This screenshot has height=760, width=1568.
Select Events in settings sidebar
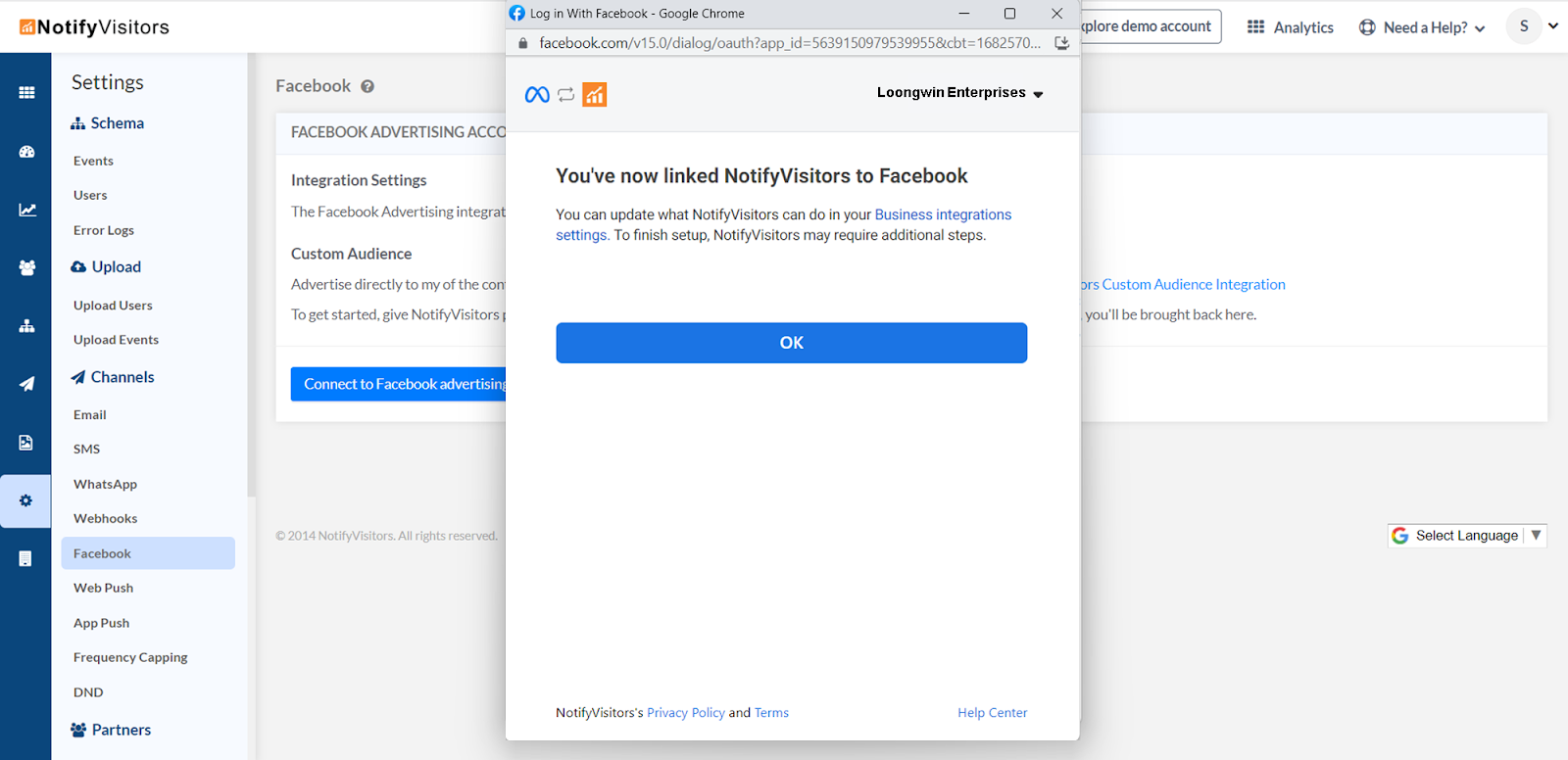pos(93,161)
